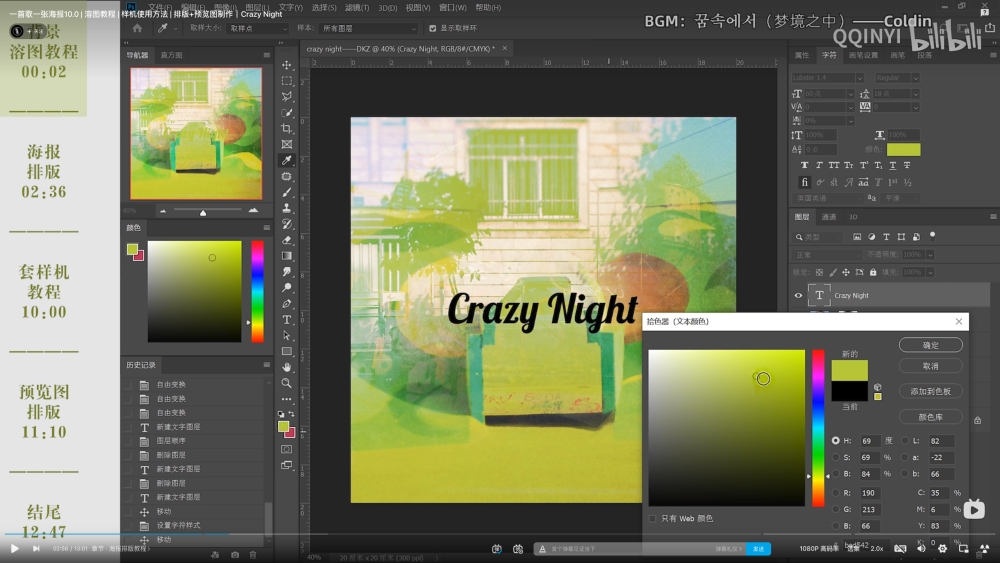
Task: Select the Eyedropper tool in toolbox
Action: [x=287, y=161]
